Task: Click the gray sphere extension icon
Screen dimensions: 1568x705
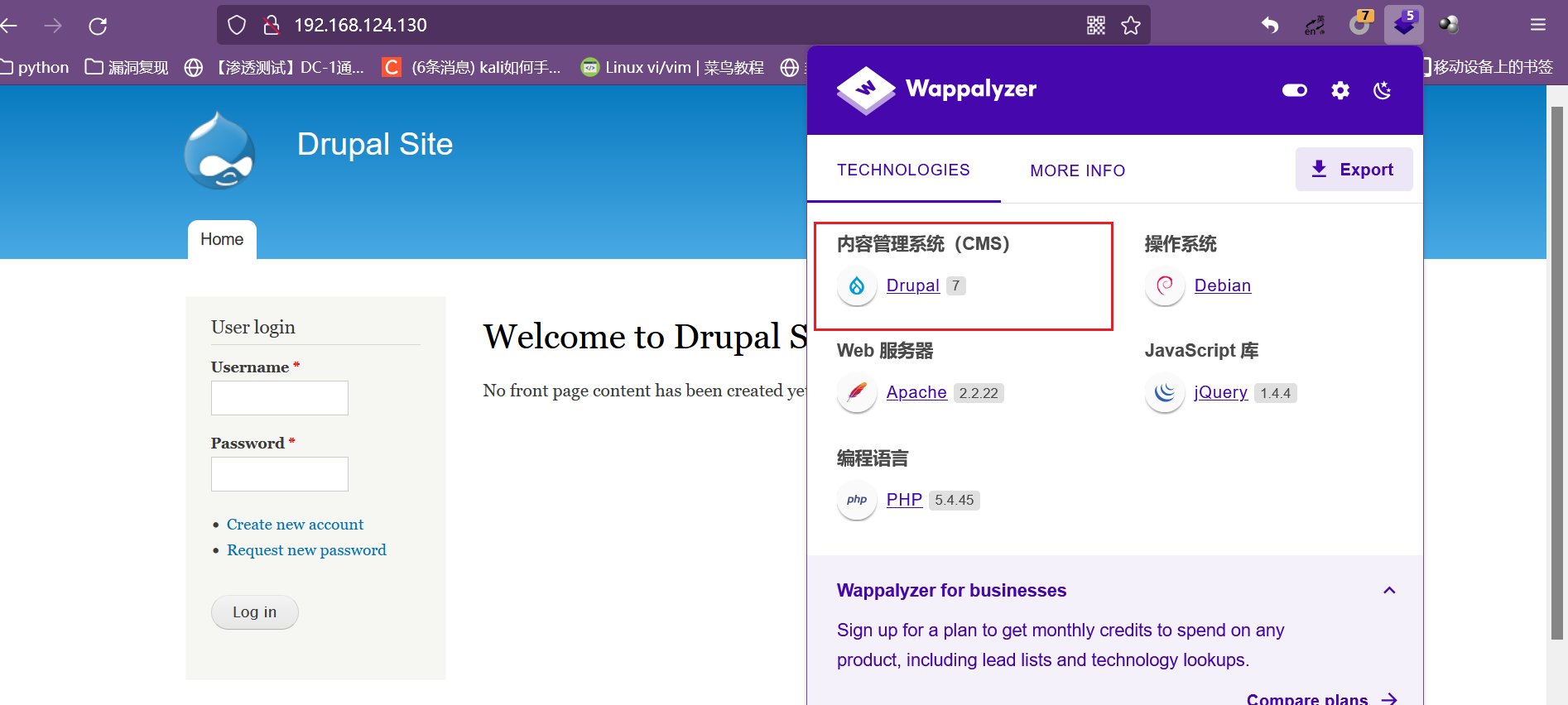Action: click(1449, 25)
